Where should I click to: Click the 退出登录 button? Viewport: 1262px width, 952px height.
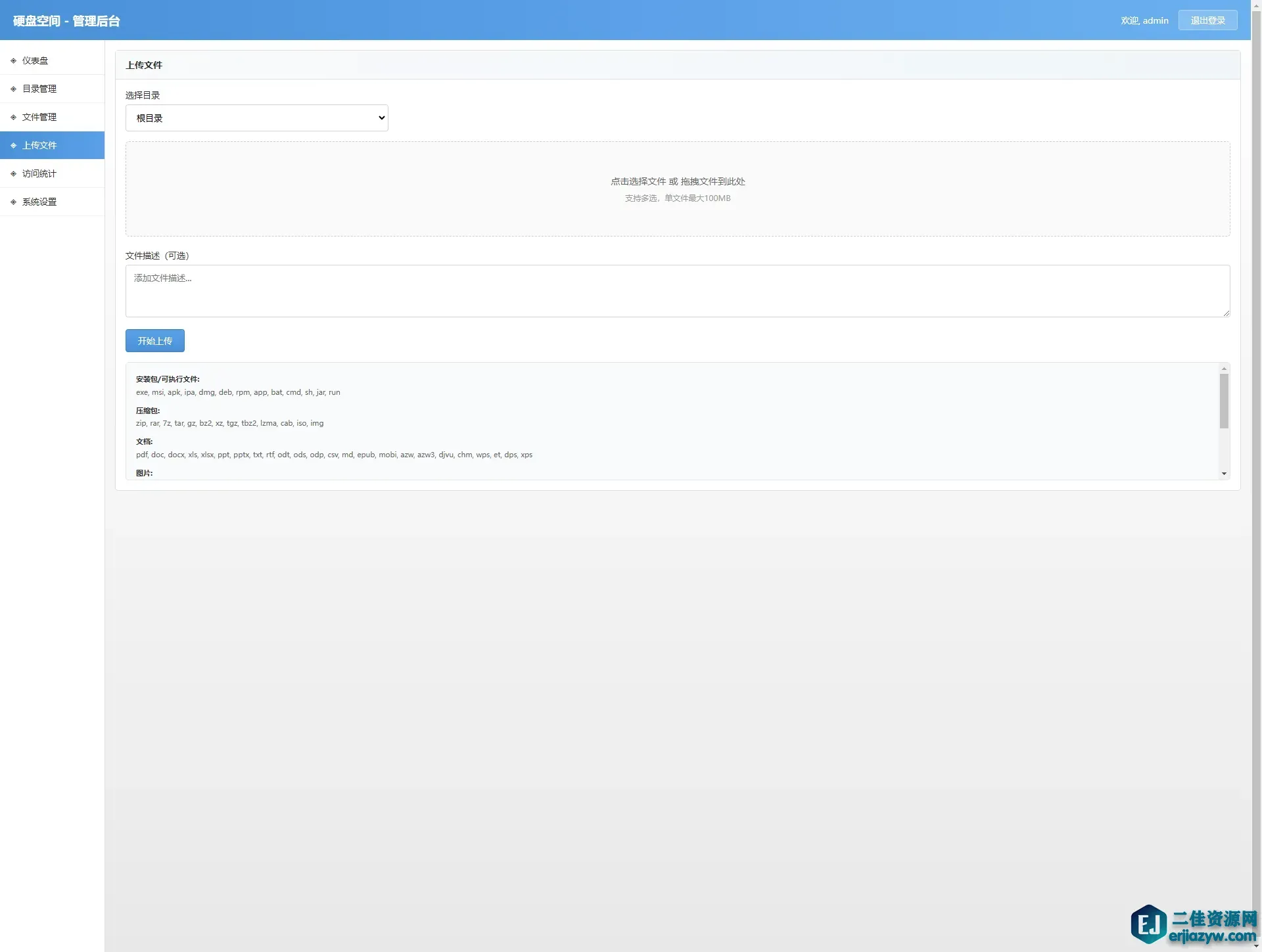[x=1207, y=20]
